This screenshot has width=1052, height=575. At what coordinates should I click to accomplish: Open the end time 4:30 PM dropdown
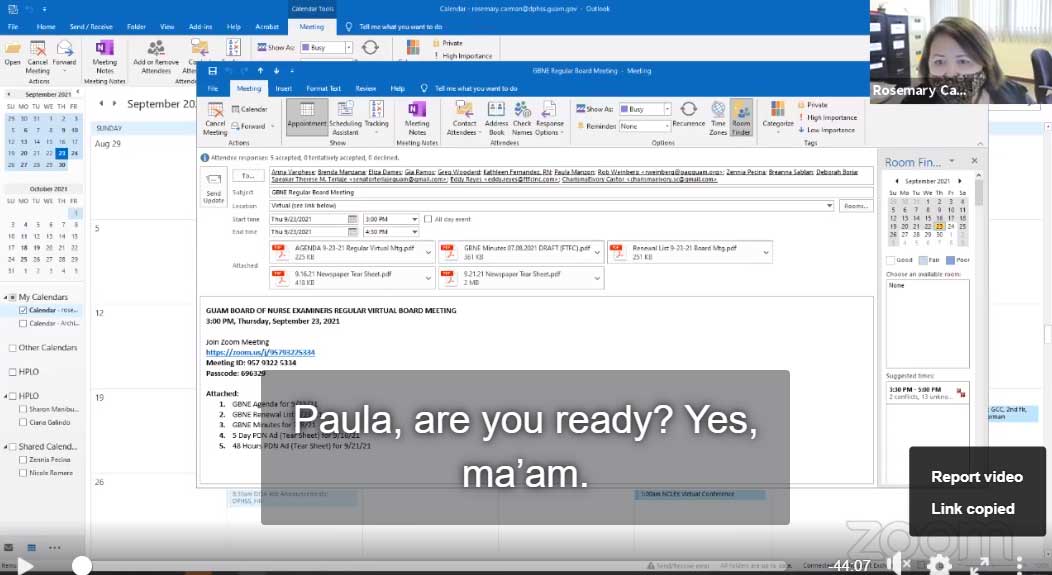point(415,231)
